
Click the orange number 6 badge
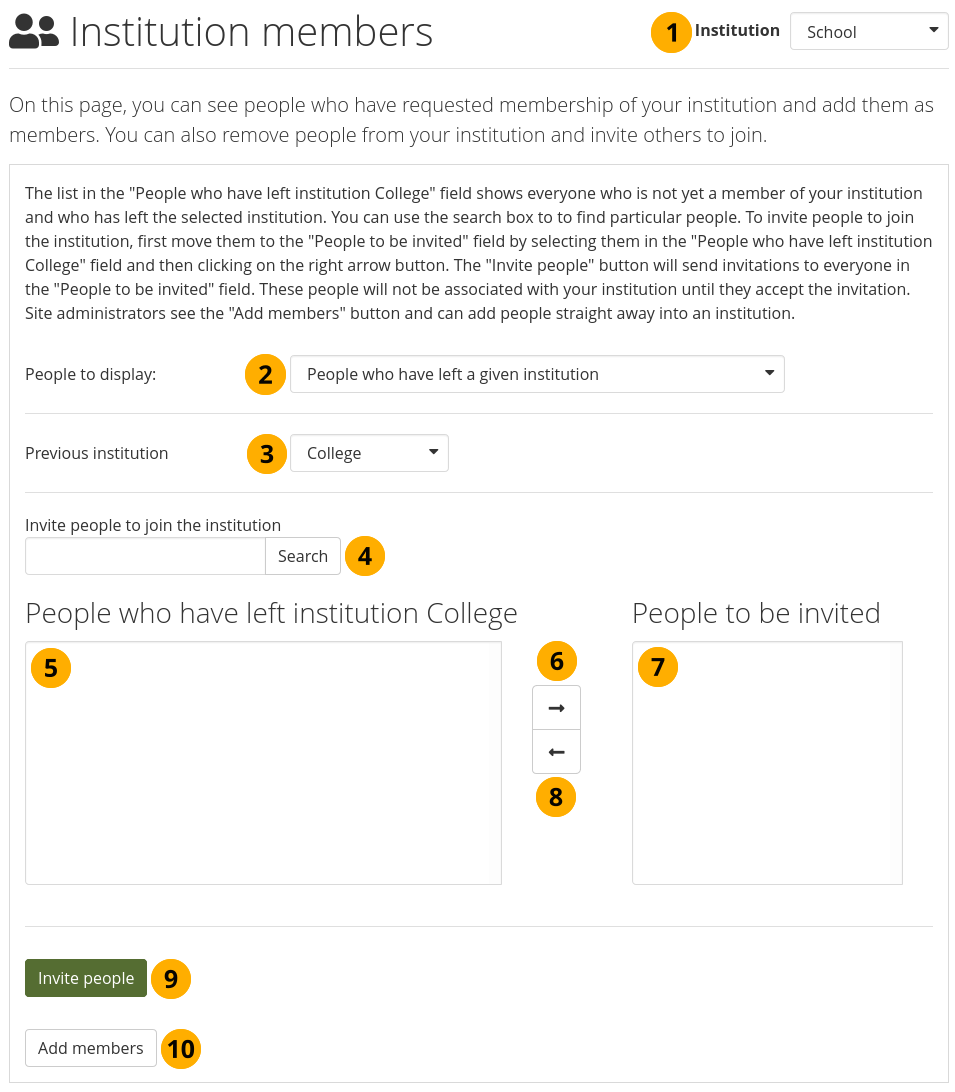click(x=557, y=661)
